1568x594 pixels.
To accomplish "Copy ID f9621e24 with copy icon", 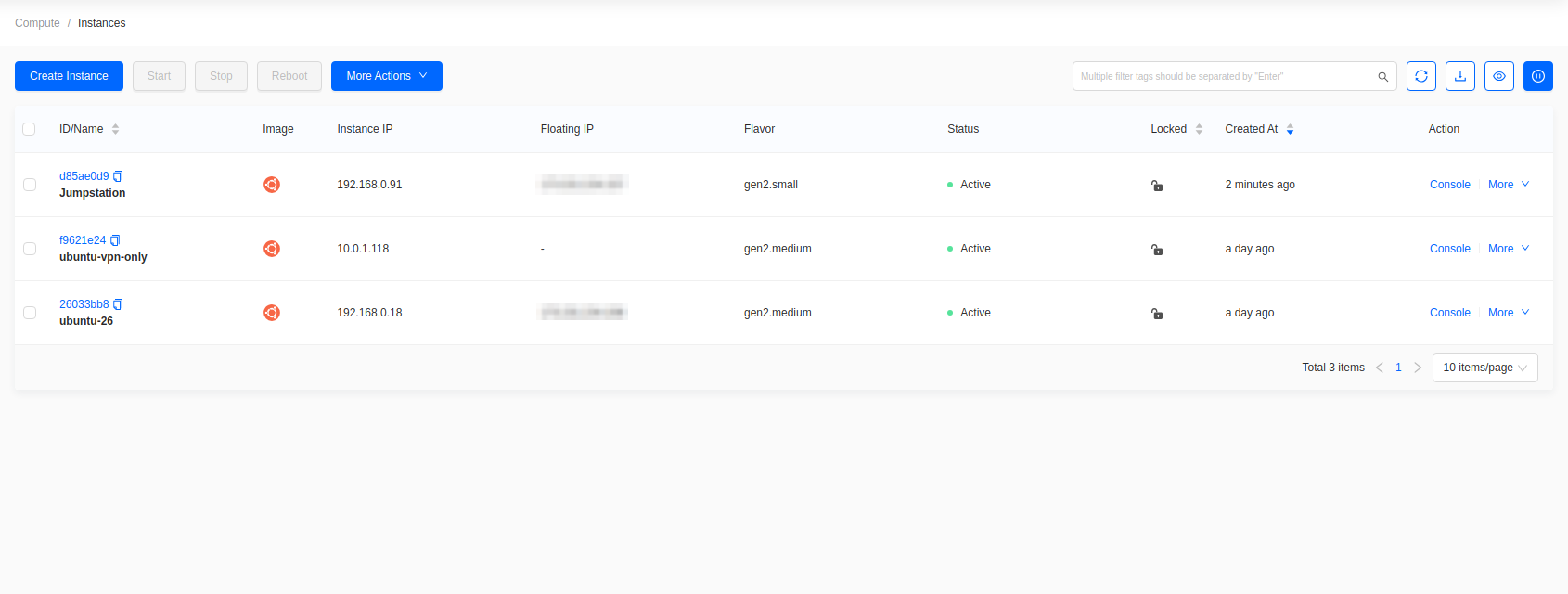I will coord(115,240).
